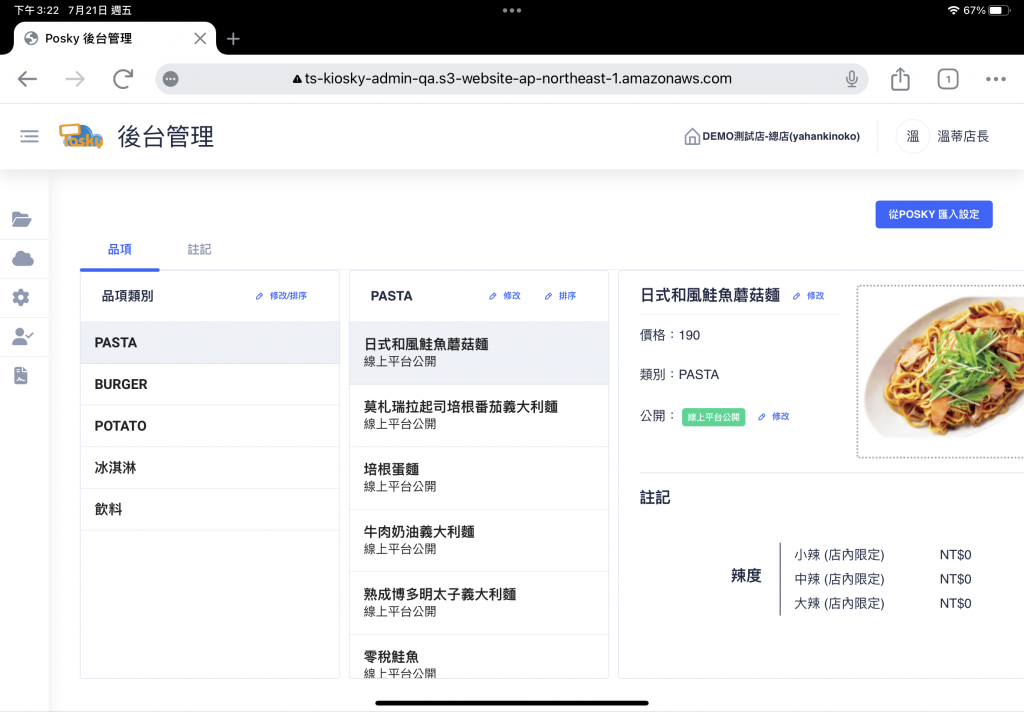Viewport: 1024px width, 712px height.
Task: Click the 溫 user avatar
Action: (912, 137)
